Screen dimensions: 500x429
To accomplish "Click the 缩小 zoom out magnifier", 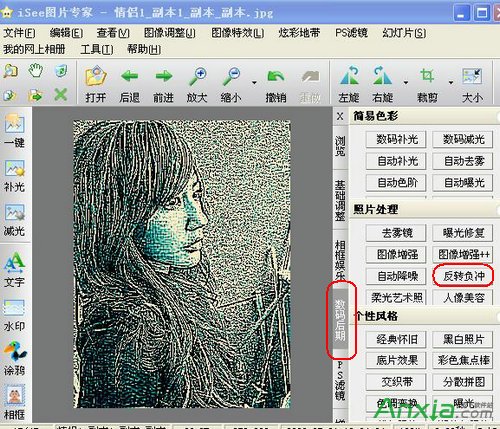I will coord(231,76).
